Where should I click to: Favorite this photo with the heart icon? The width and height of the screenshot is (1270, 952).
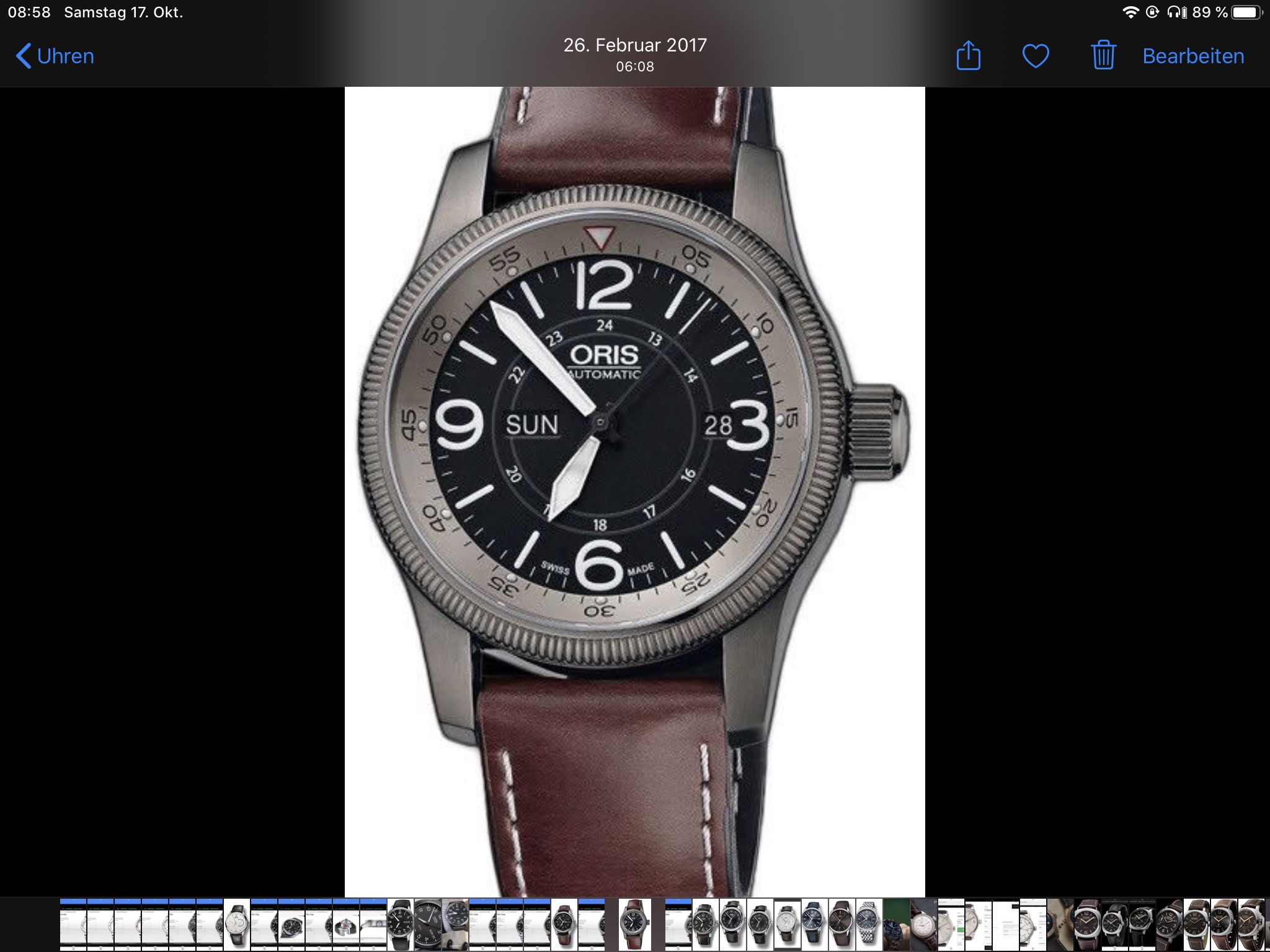point(1036,56)
